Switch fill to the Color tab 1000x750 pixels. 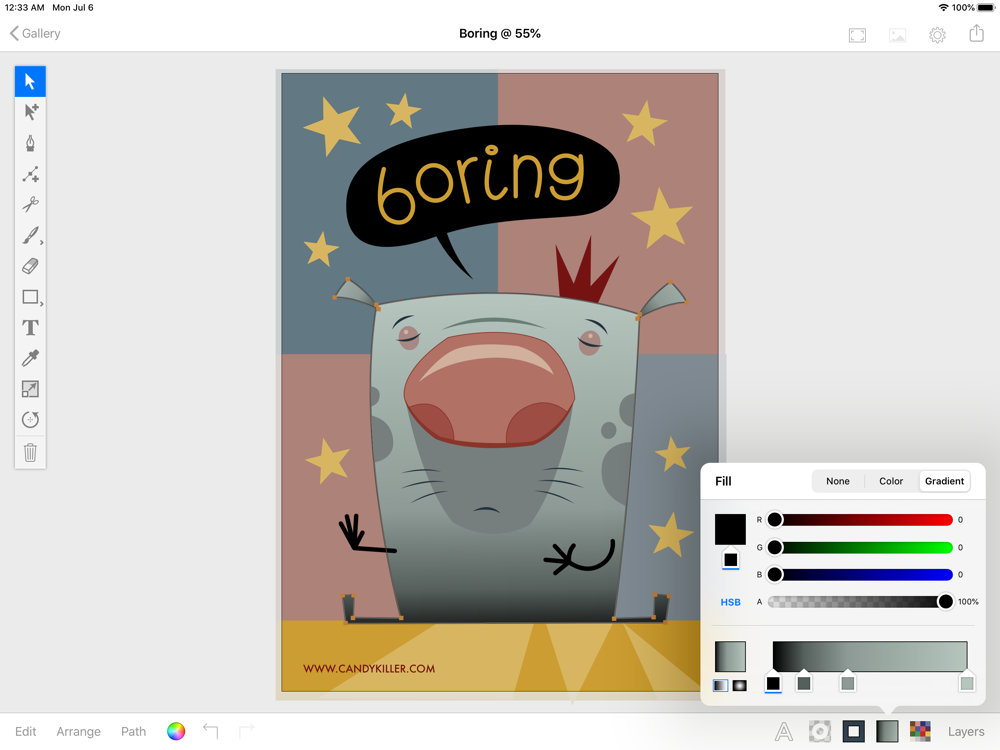pyautogui.click(x=891, y=481)
